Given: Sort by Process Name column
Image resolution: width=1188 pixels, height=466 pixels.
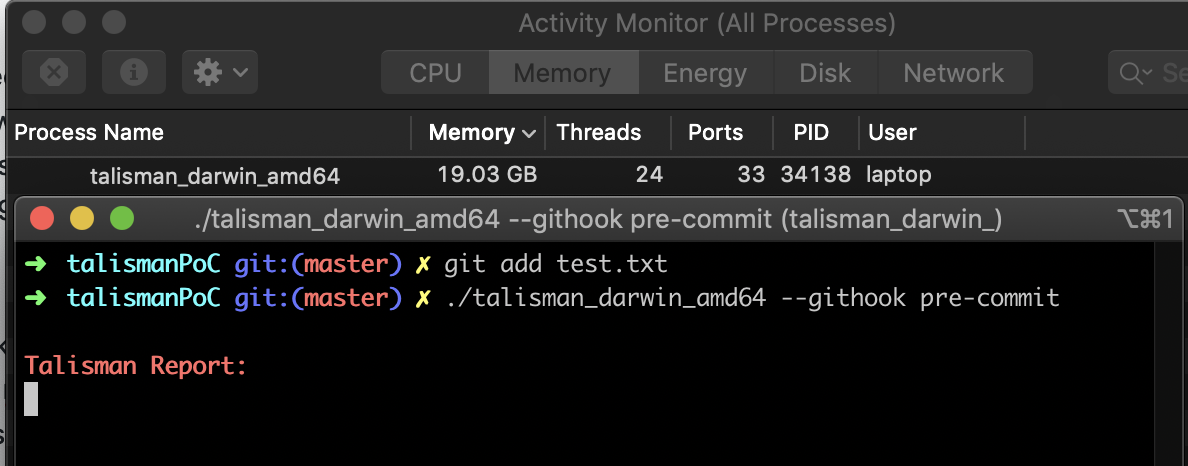Looking at the screenshot, I should [x=89, y=133].
